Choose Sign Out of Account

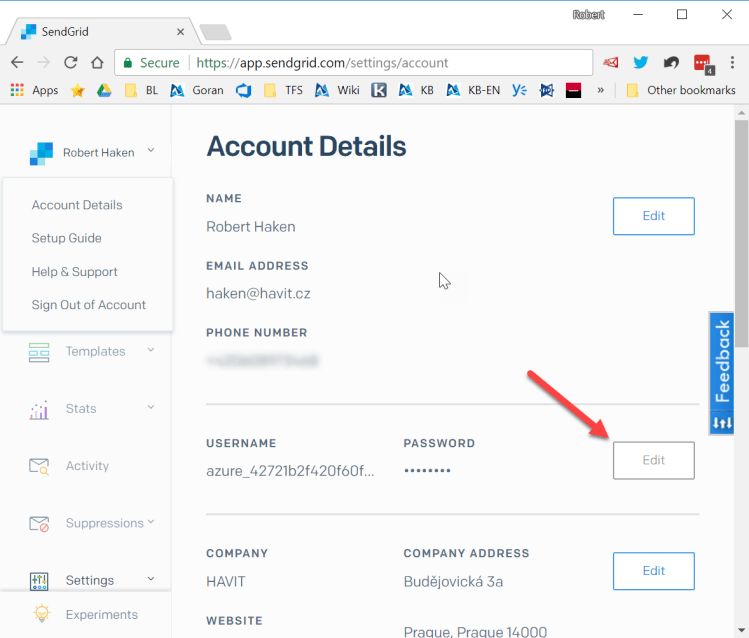pyautogui.click(x=89, y=305)
